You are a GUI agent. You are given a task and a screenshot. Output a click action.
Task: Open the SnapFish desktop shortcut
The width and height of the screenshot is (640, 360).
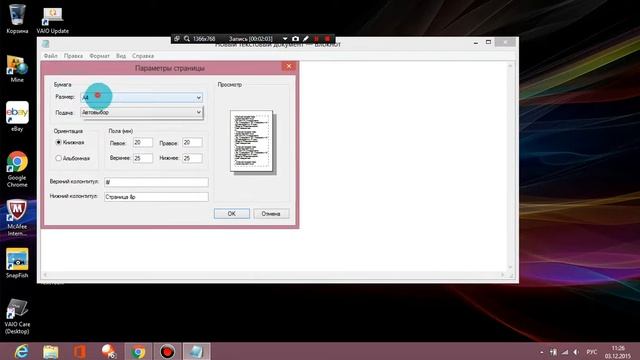[x=17, y=263]
